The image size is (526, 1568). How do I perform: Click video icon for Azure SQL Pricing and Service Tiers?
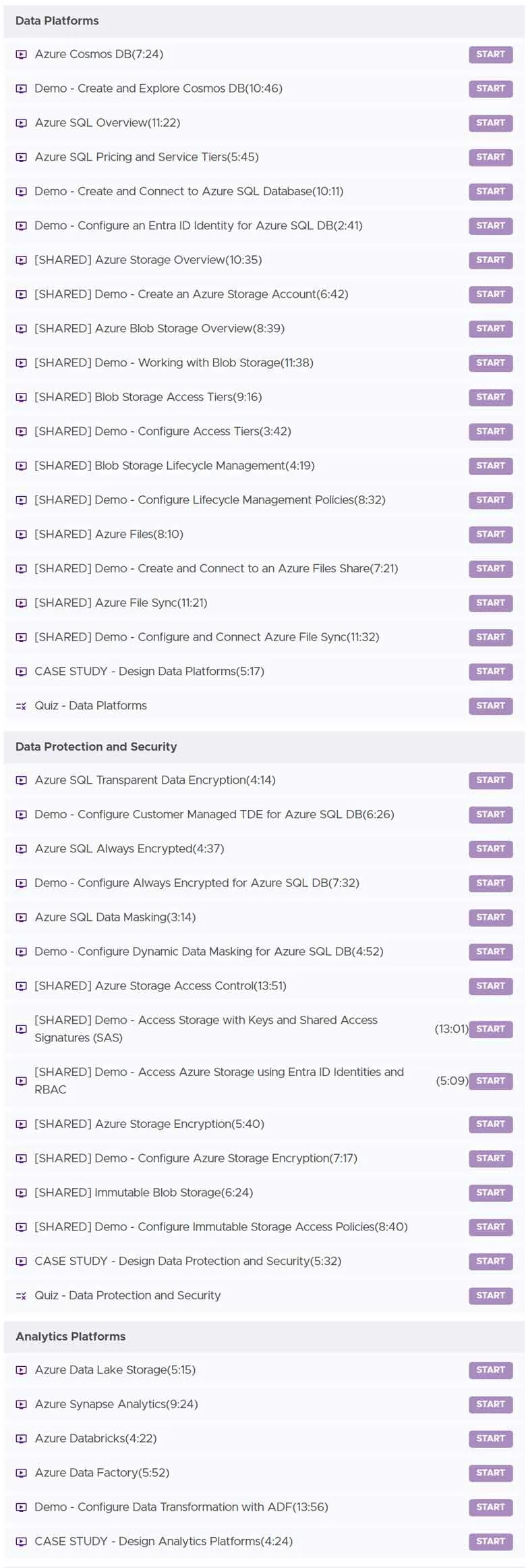point(22,157)
